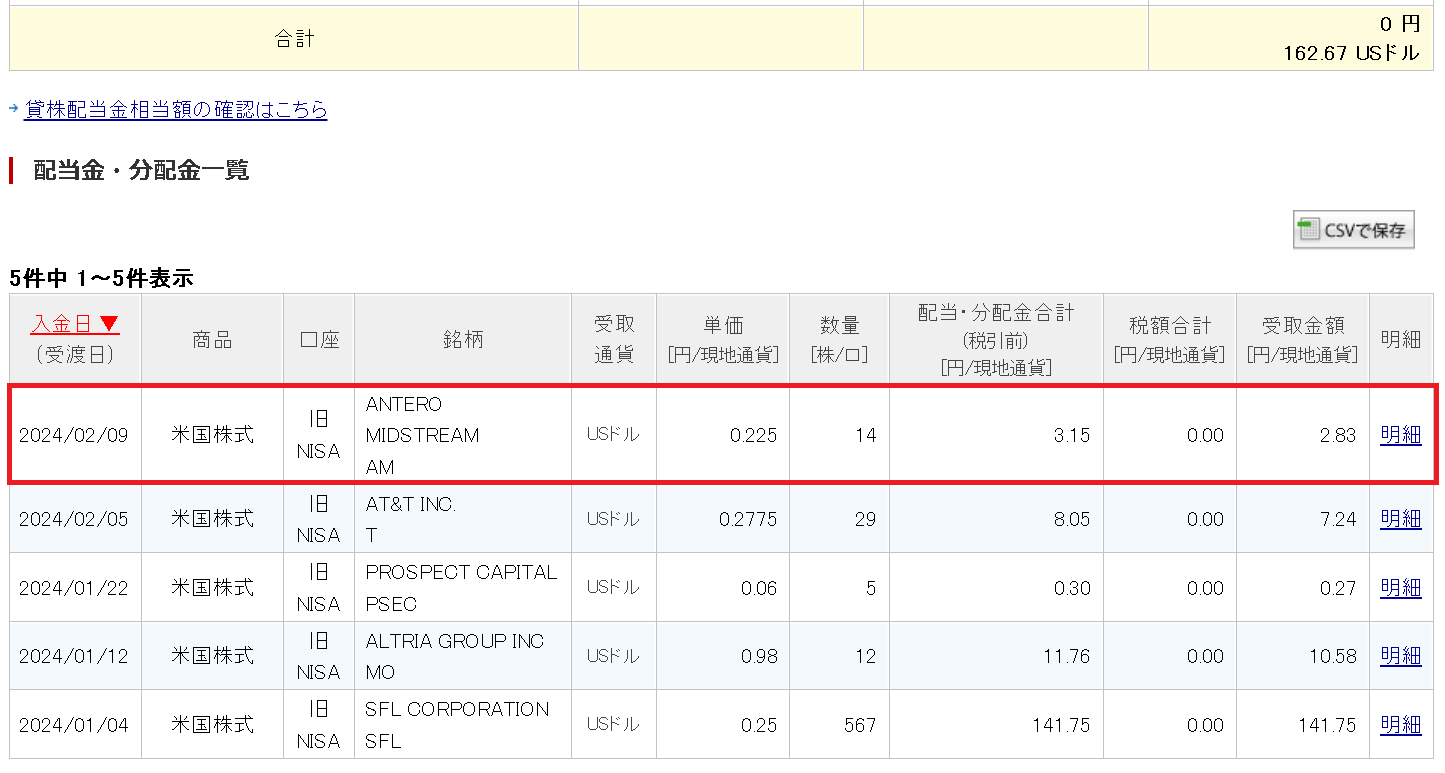
Task: Select the date 2024/02/09 cell
Action: click(x=75, y=435)
